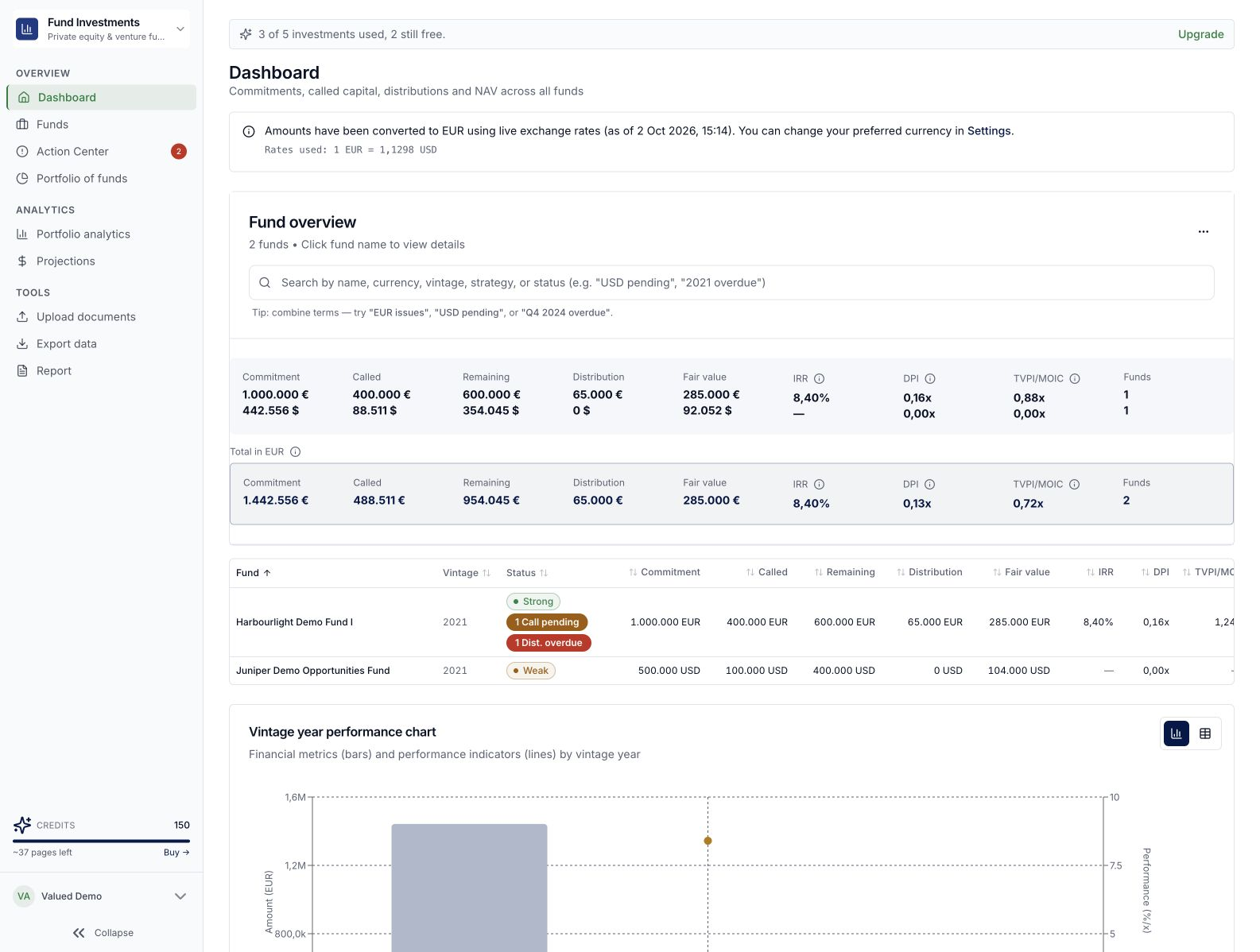This screenshot has height=952, width=1260.
Task: Click the 1 Call pending badge
Action: pyautogui.click(x=547, y=622)
